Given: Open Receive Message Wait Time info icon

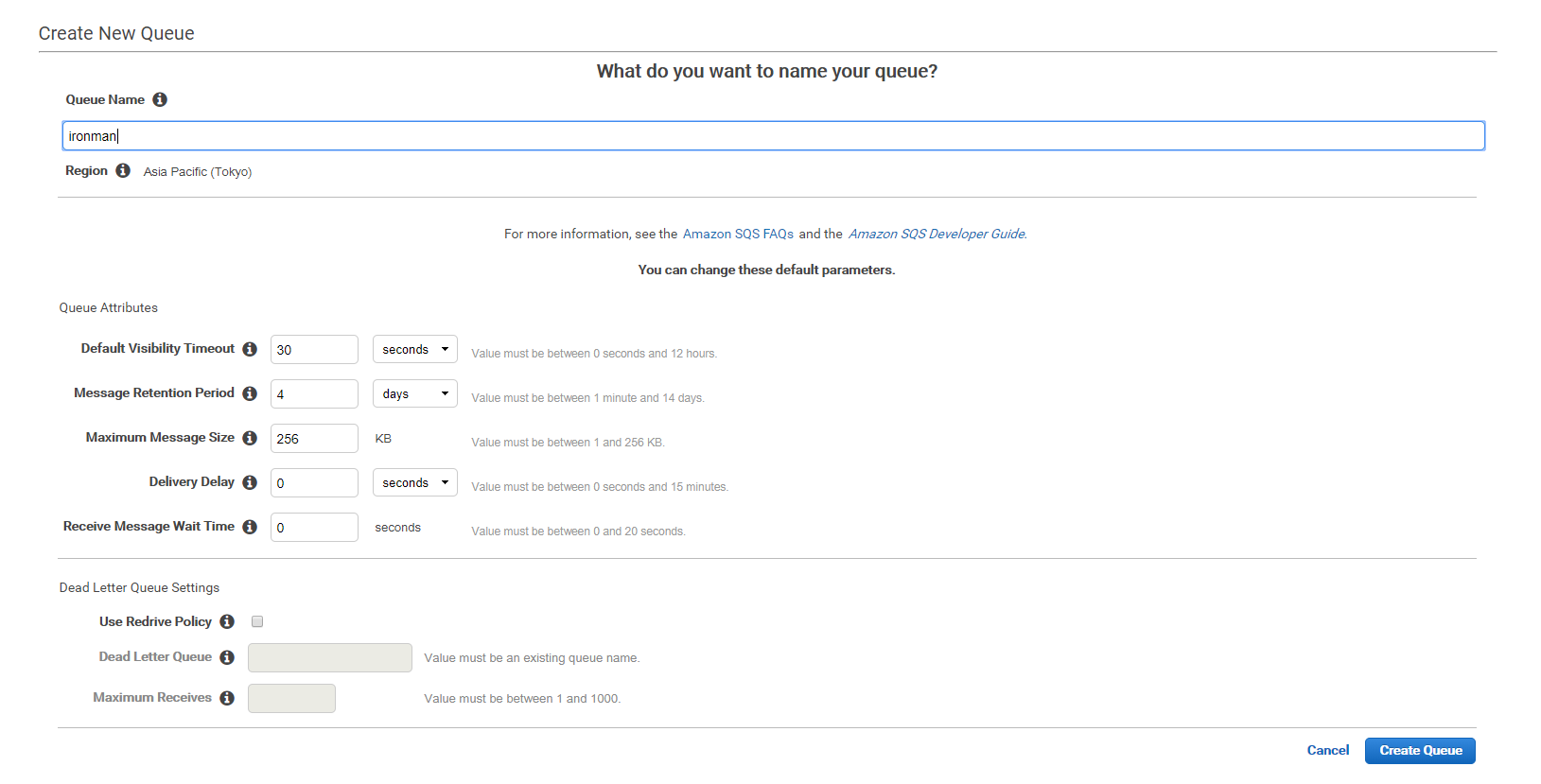Looking at the screenshot, I should 250,527.
